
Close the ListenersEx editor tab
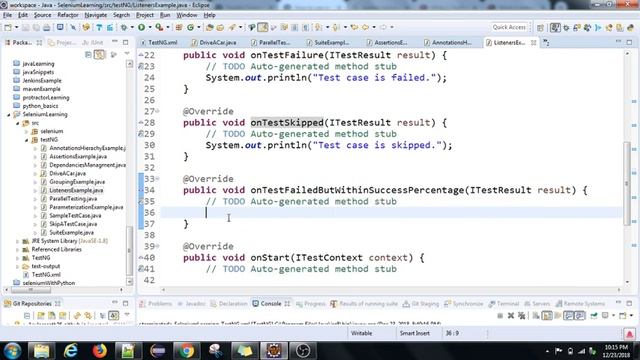click(533, 42)
